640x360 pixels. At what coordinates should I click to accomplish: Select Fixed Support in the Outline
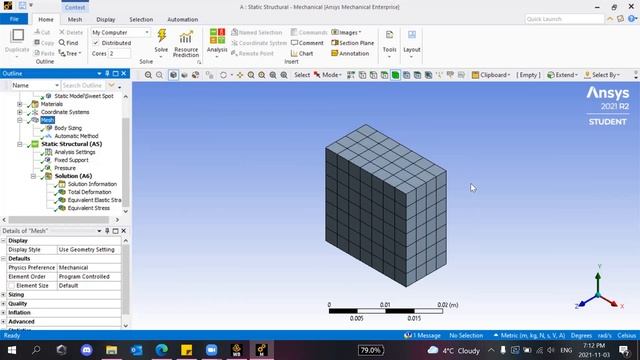point(71,160)
